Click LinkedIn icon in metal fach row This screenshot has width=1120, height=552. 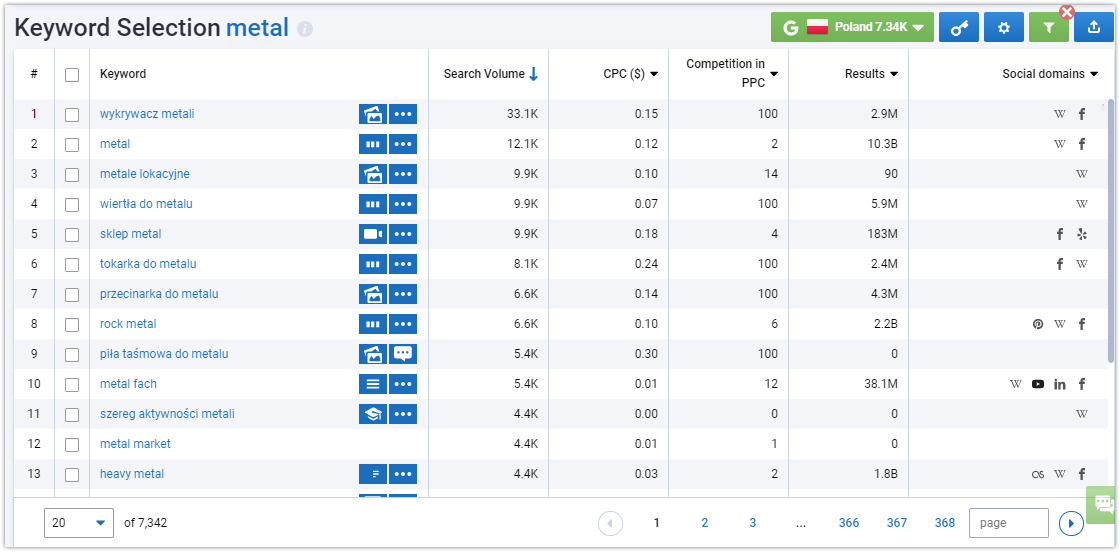[x=1060, y=384]
